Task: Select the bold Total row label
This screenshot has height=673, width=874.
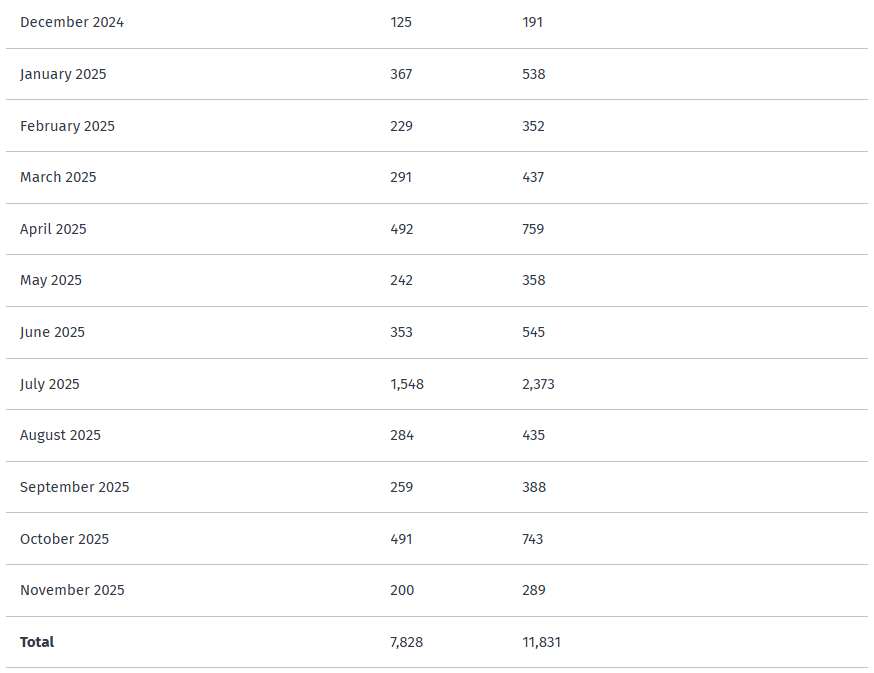Action: click(37, 642)
